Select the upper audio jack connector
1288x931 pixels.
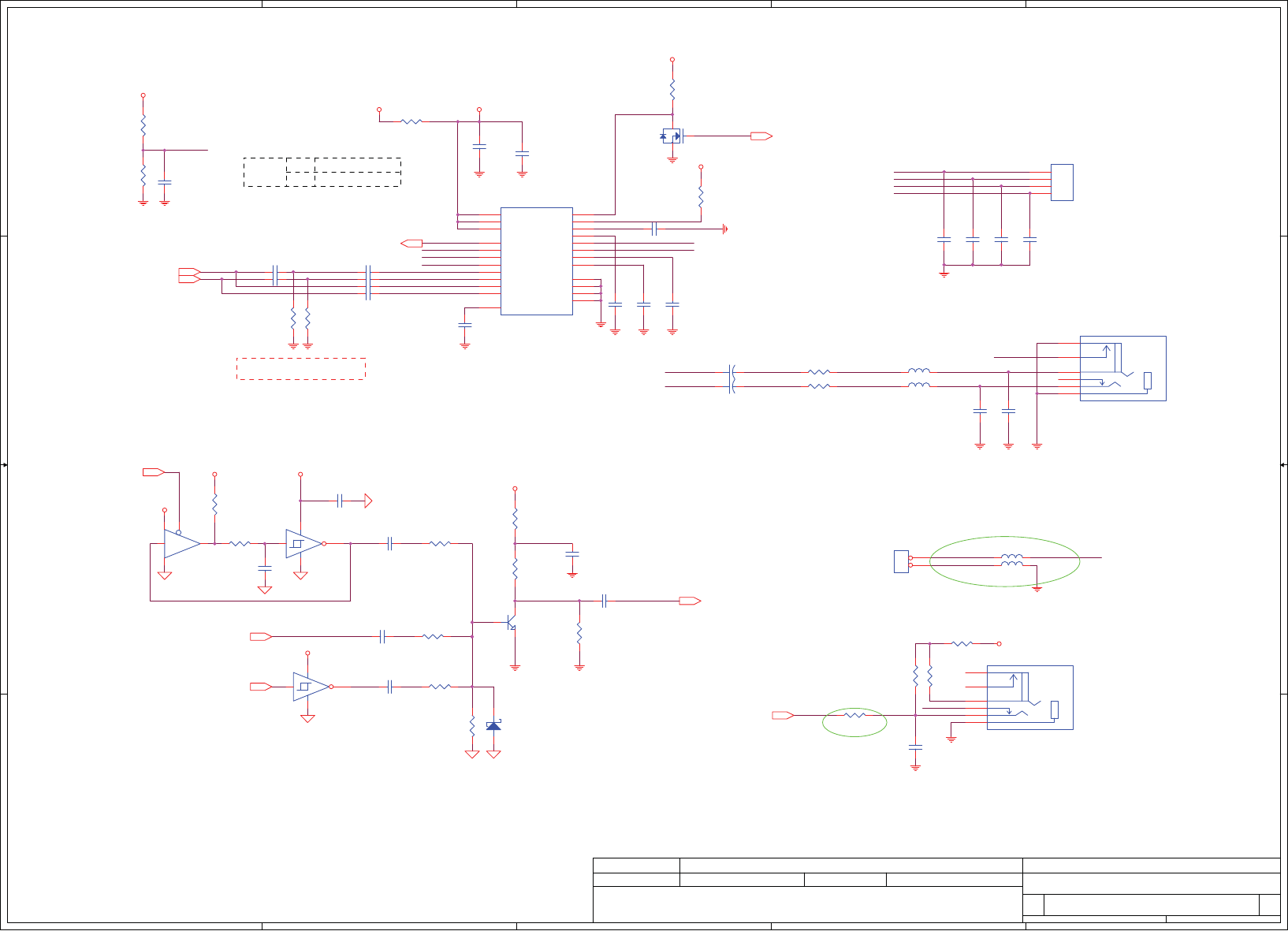coord(1122,368)
